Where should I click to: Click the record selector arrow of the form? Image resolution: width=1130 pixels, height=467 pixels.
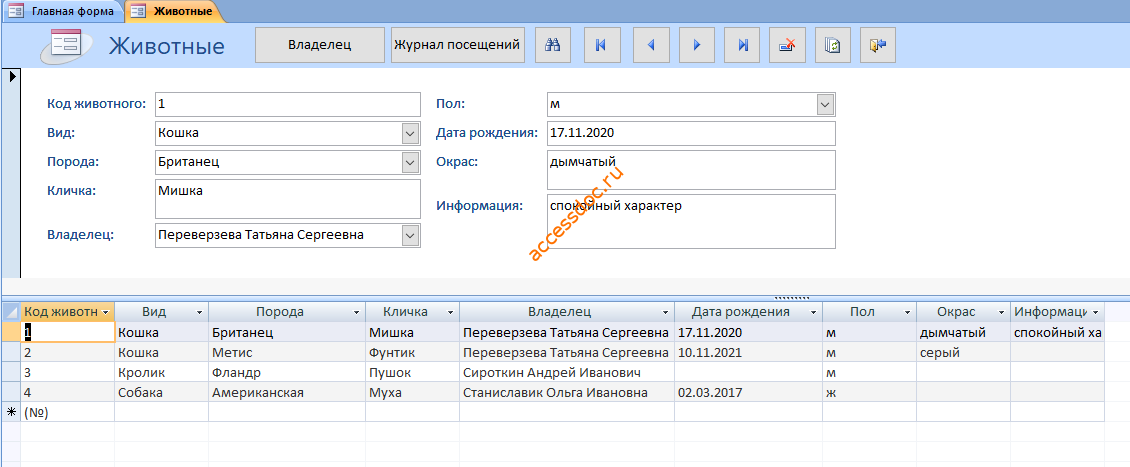[11, 76]
